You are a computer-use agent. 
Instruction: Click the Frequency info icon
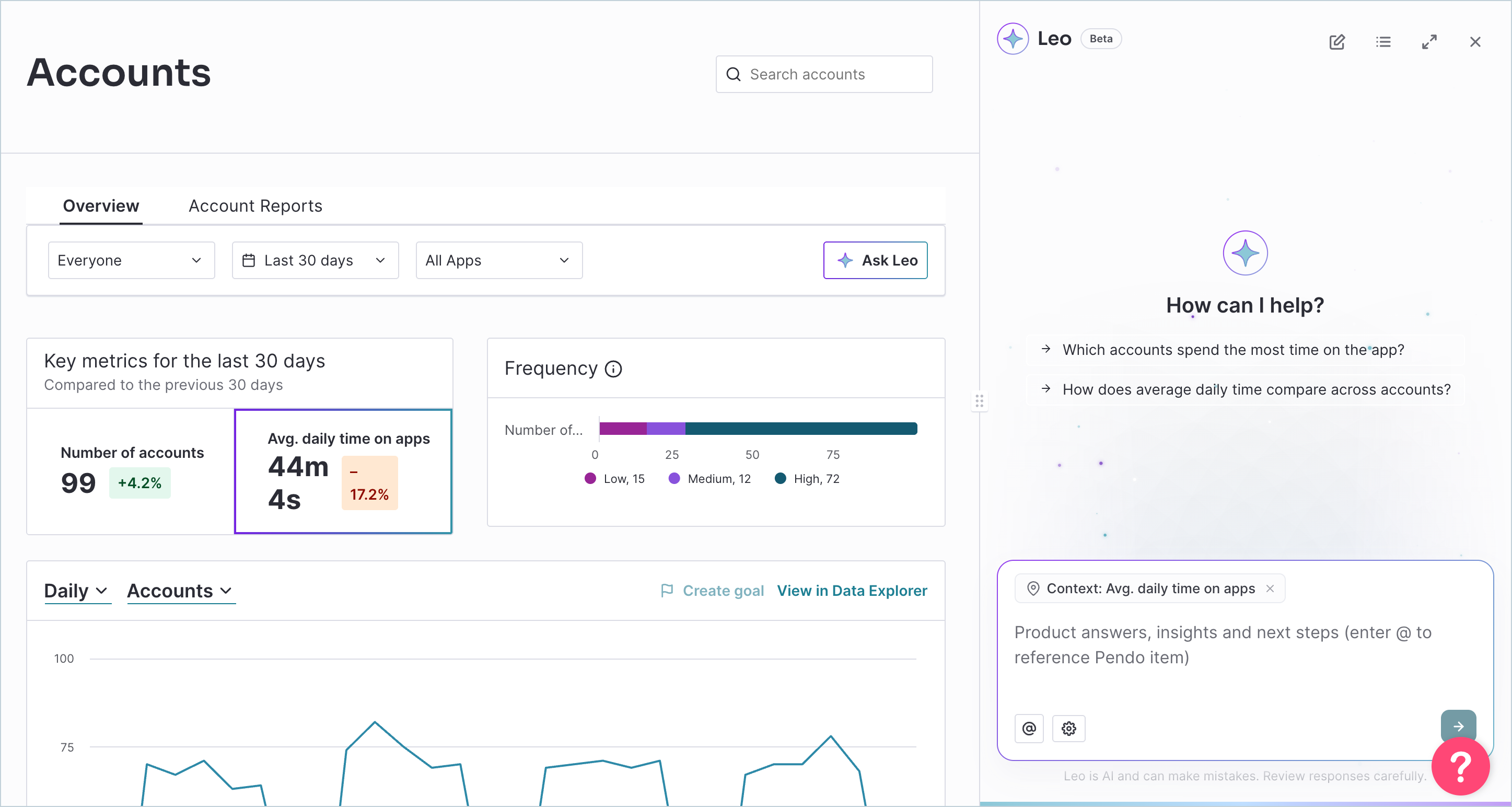point(613,369)
